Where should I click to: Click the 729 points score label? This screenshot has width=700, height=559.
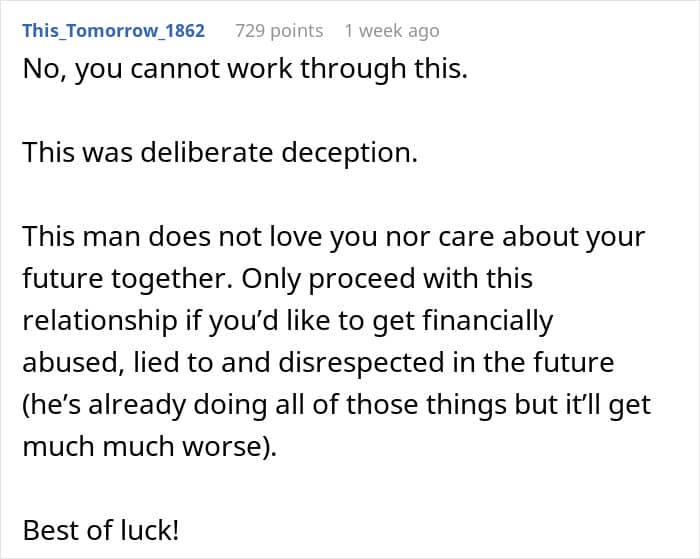(279, 31)
